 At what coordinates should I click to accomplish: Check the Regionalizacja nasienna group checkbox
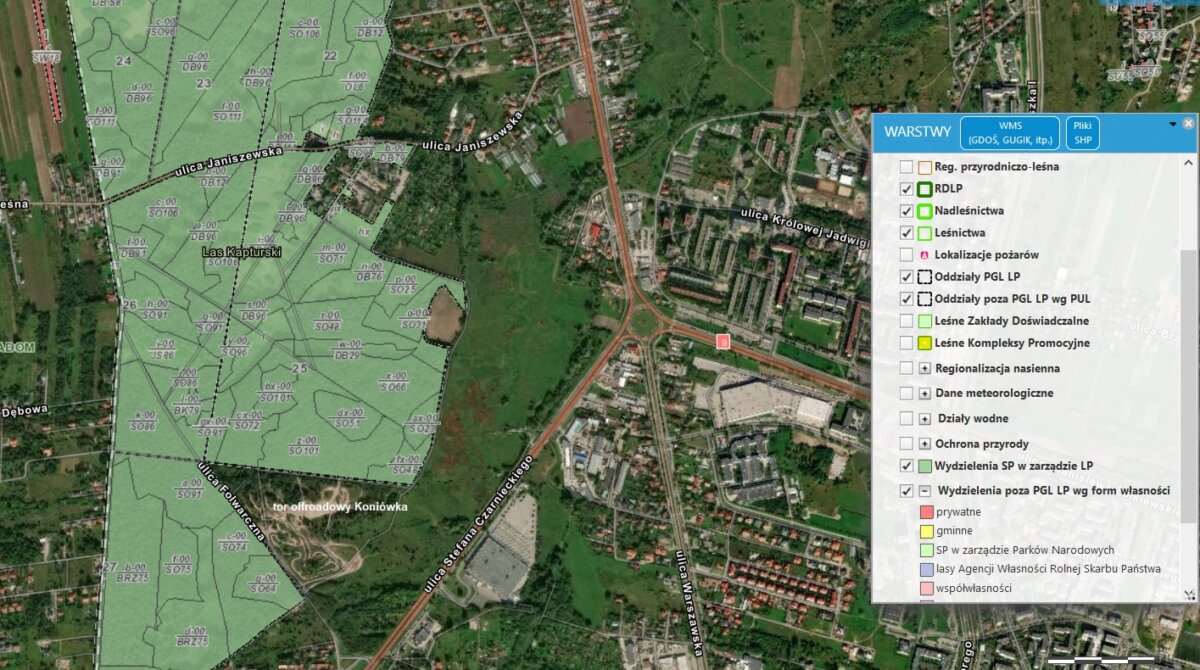tap(906, 368)
